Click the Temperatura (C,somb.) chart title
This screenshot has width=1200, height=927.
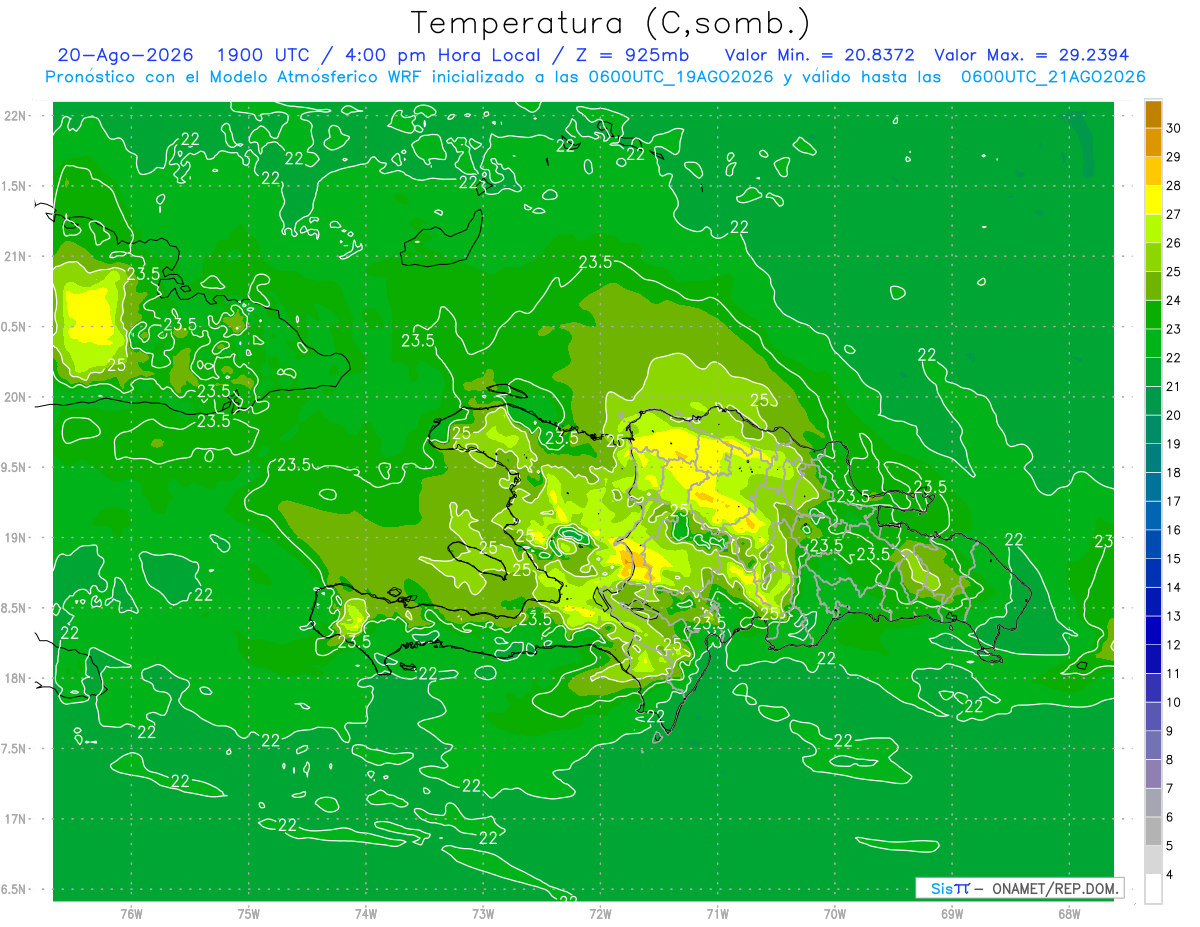pyautogui.click(x=610, y=23)
